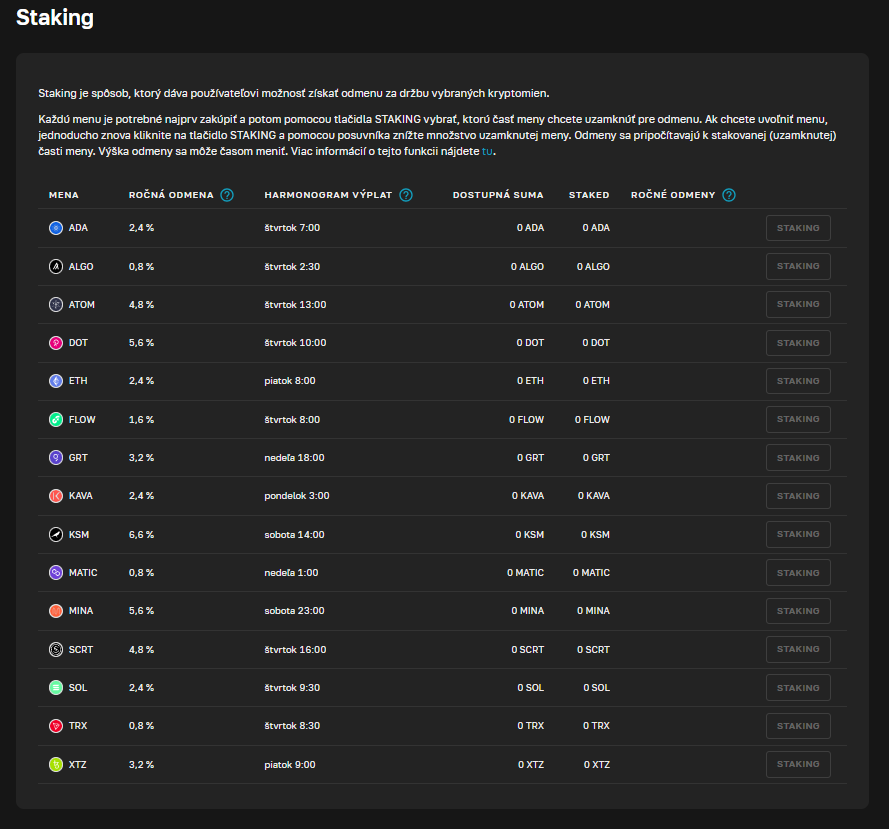Follow the 'tu' link for more information

488,152
